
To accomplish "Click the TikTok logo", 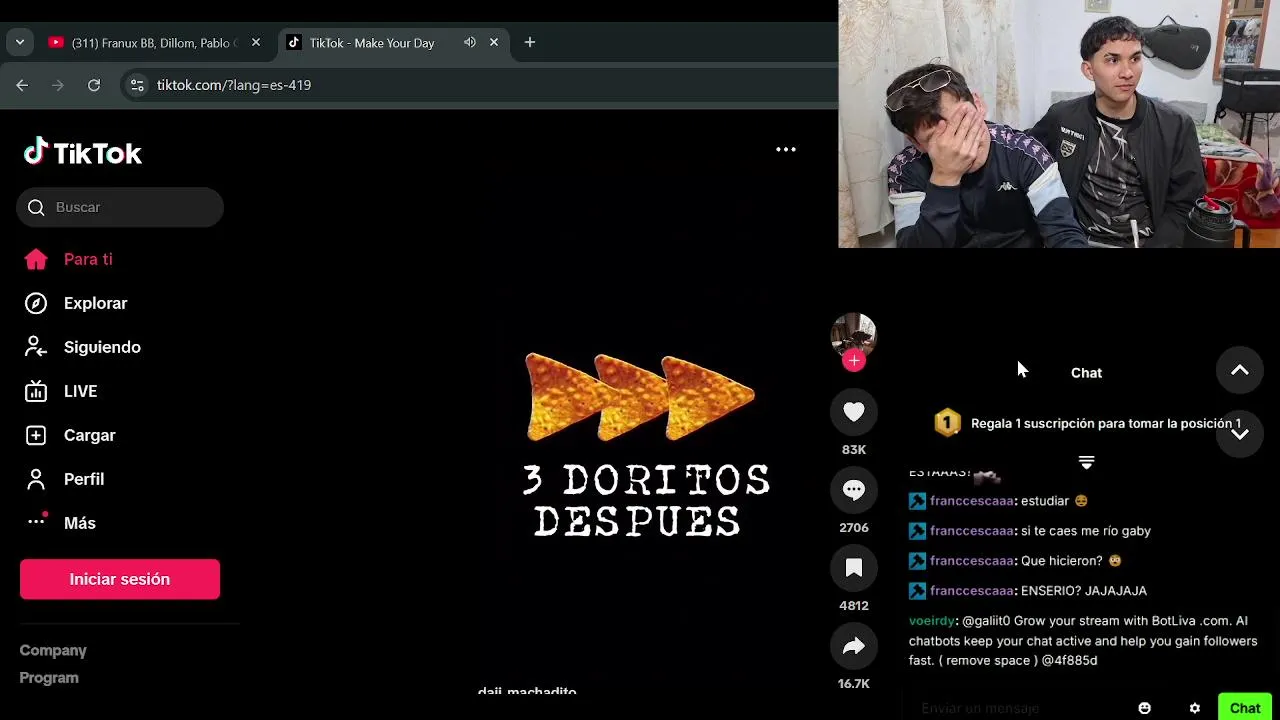I will pos(83,153).
